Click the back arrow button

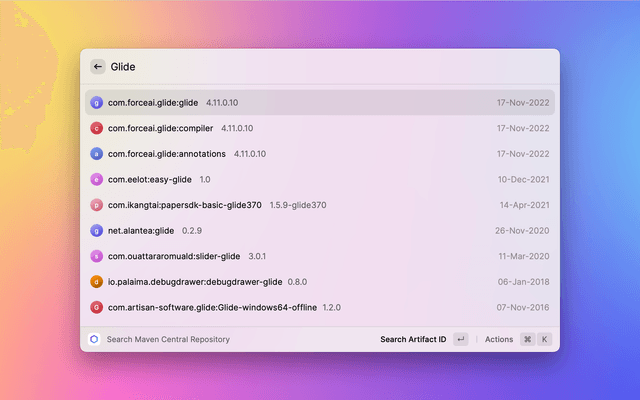97,67
